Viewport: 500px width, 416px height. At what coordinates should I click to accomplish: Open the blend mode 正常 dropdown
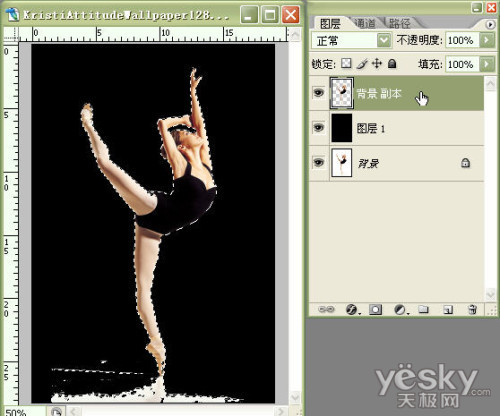(x=352, y=41)
